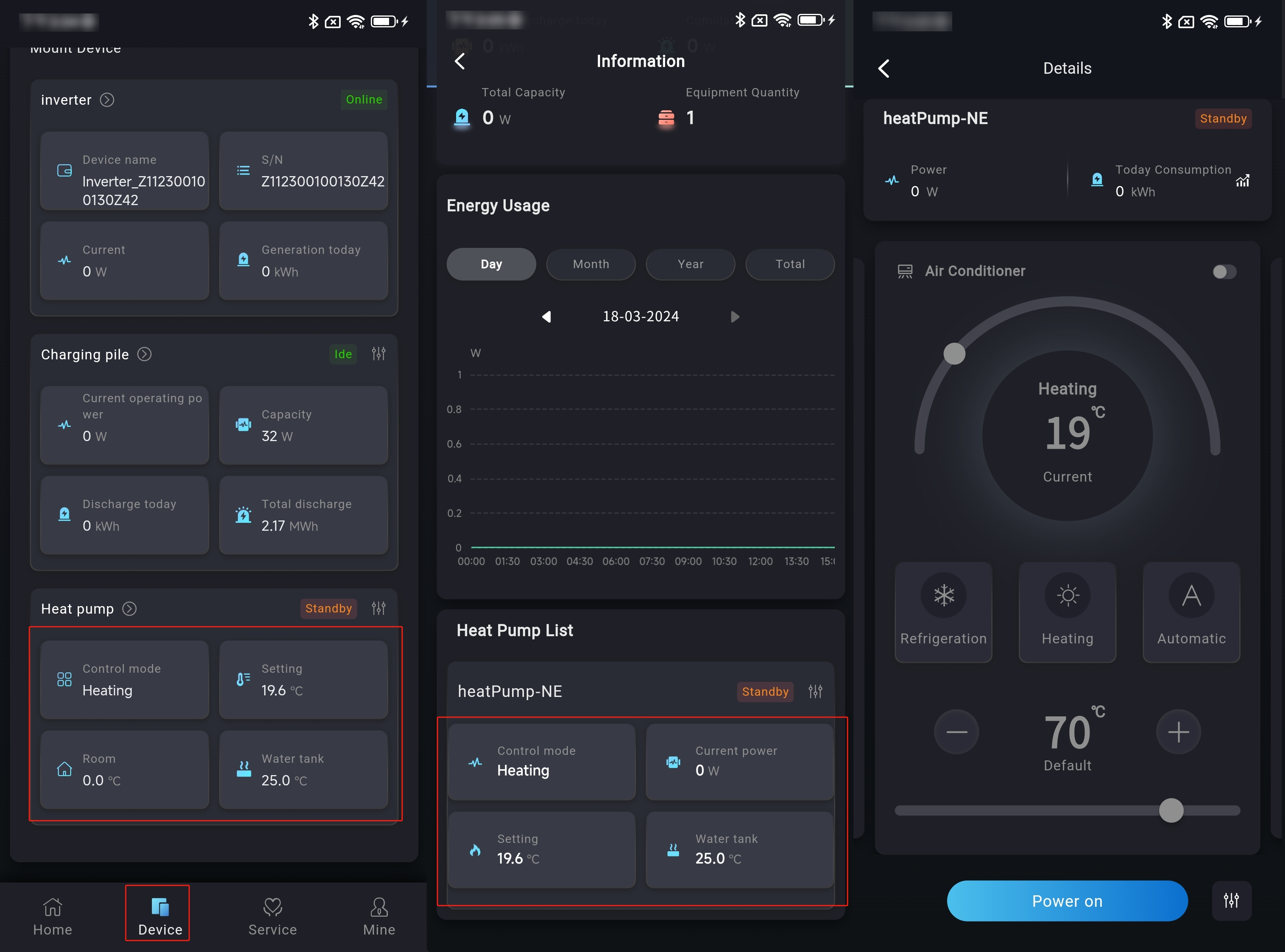Viewport: 1285px width, 952px height.
Task: Click the default temperature slider handle
Action: 1171,810
